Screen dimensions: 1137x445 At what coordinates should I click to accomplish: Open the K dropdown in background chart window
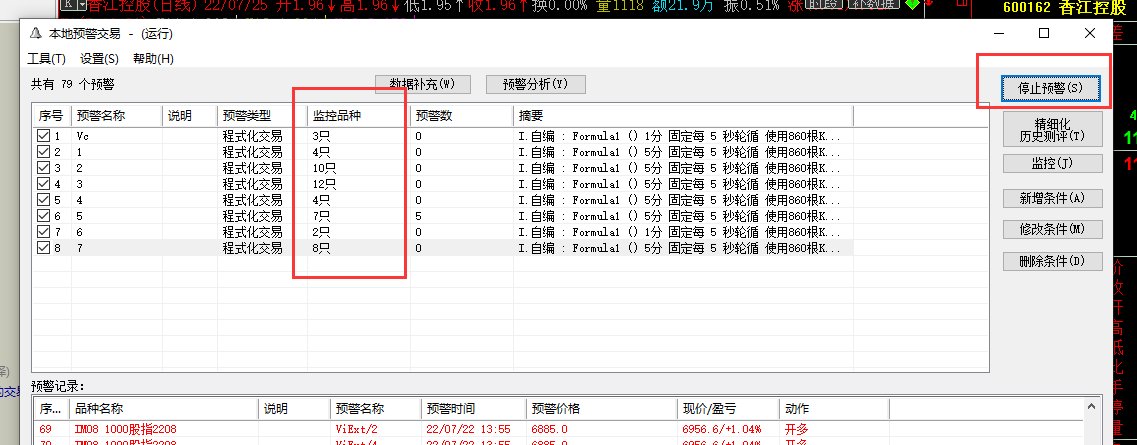73,5
